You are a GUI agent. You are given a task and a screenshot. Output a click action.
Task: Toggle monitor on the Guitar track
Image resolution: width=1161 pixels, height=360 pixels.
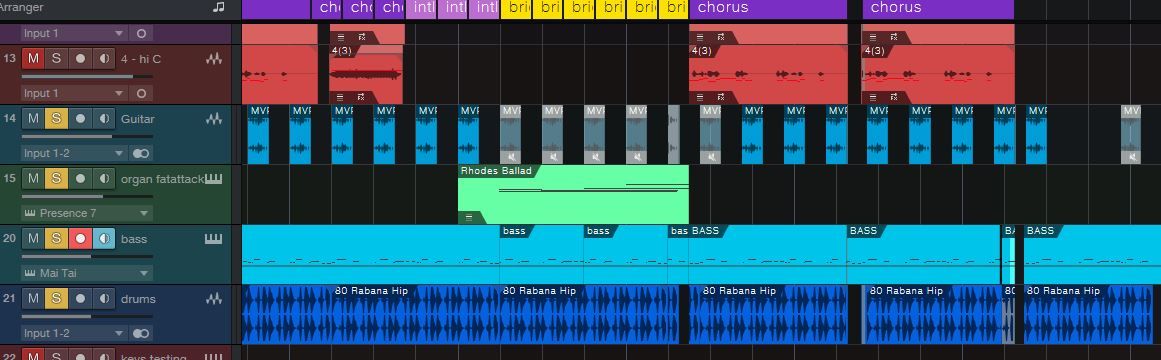click(104, 119)
